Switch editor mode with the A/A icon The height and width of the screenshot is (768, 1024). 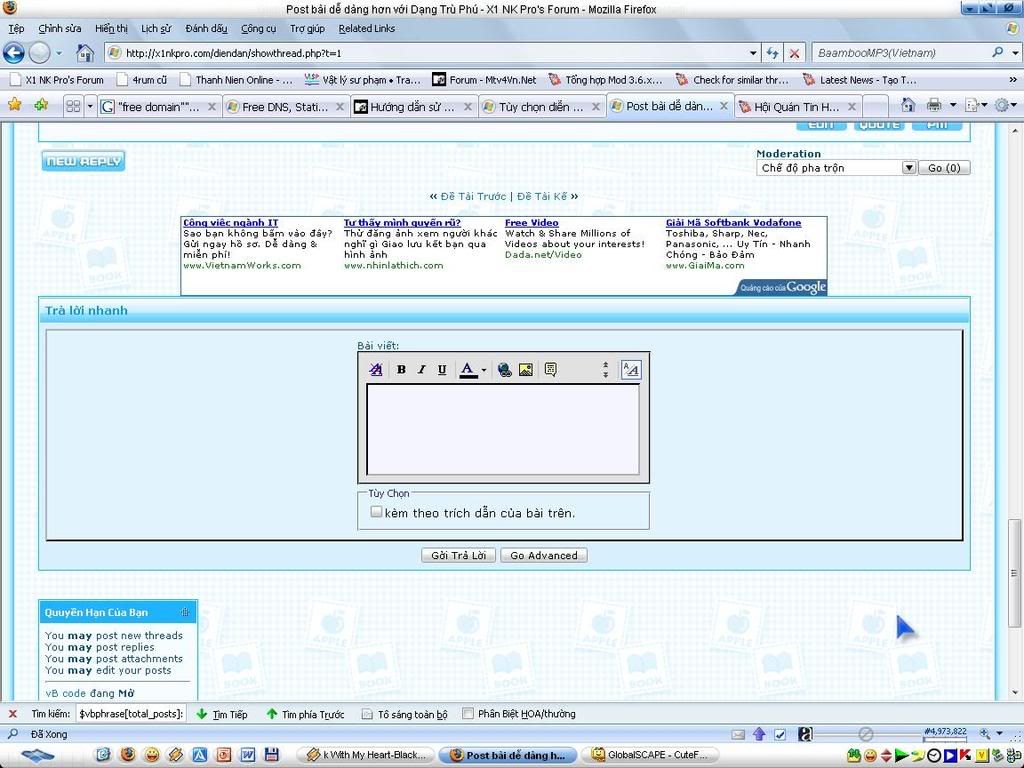pos(630,370)
